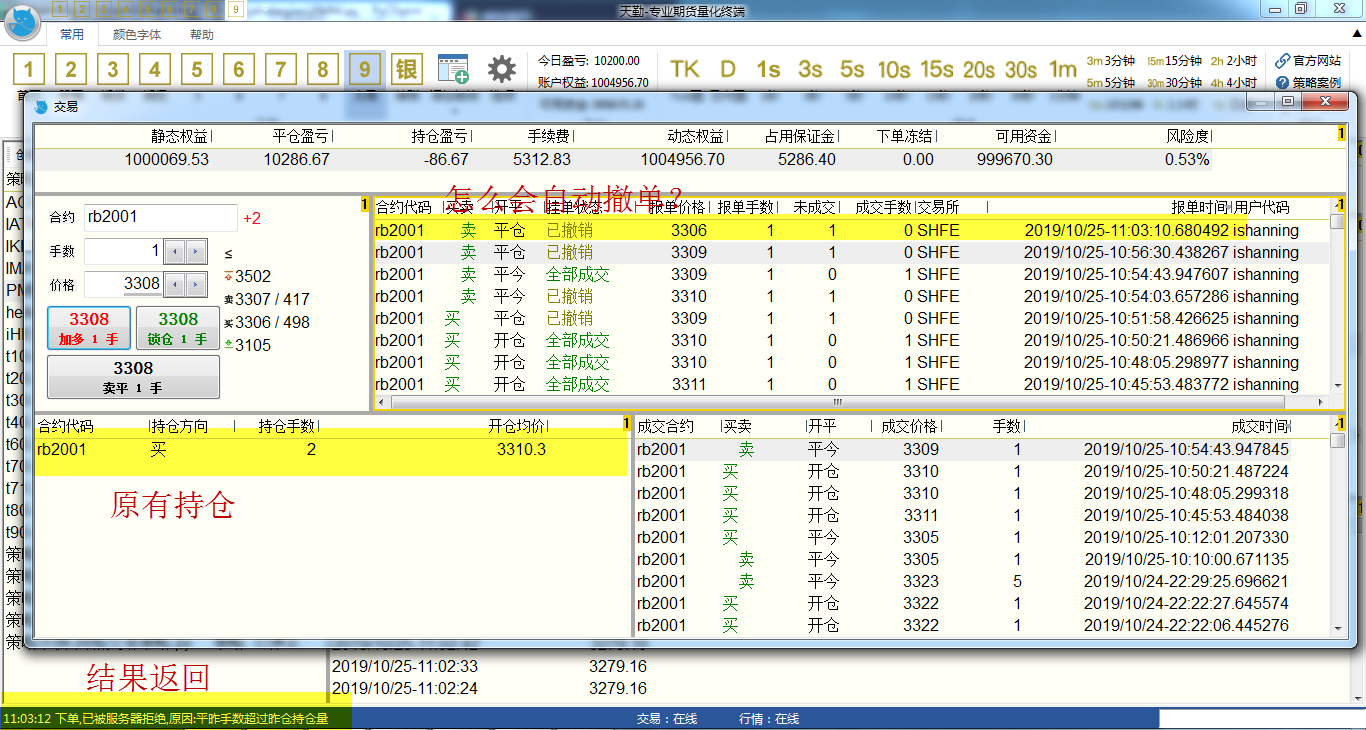Choose the 20s chart period
Screen dimensions: 1366x730
(x=979, y=69)
